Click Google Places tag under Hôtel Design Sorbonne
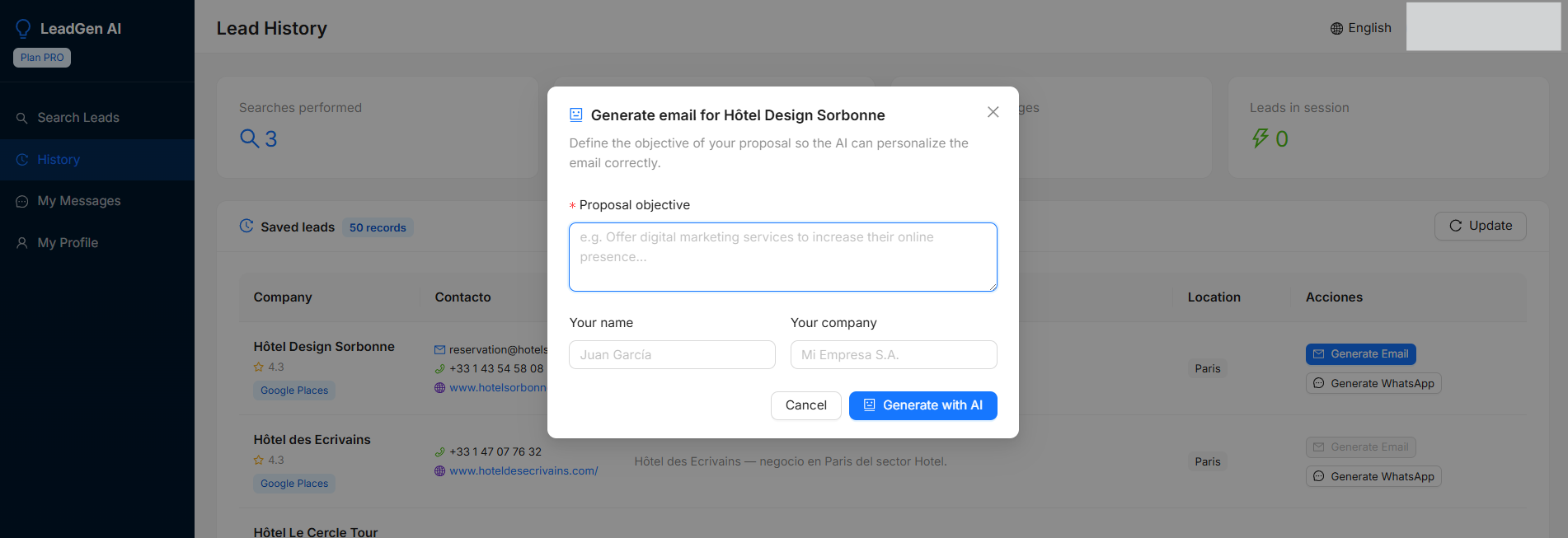 tap(294, 391)
